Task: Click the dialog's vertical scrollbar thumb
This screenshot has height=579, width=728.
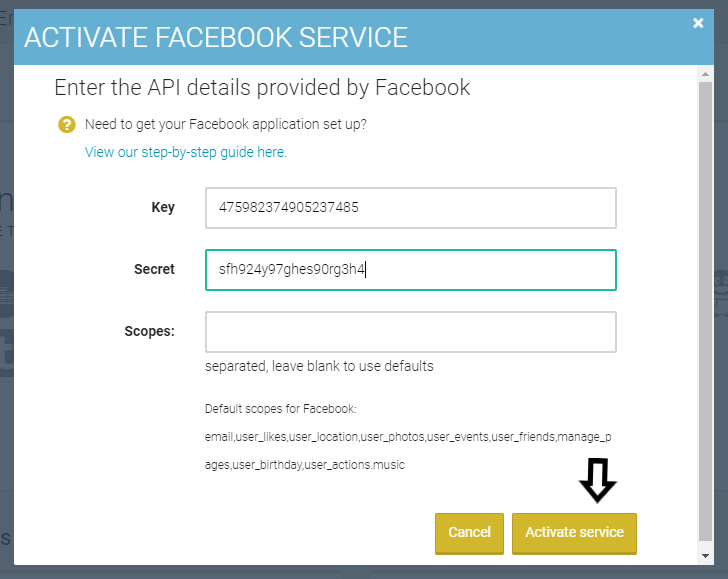Action: [705, 312]
